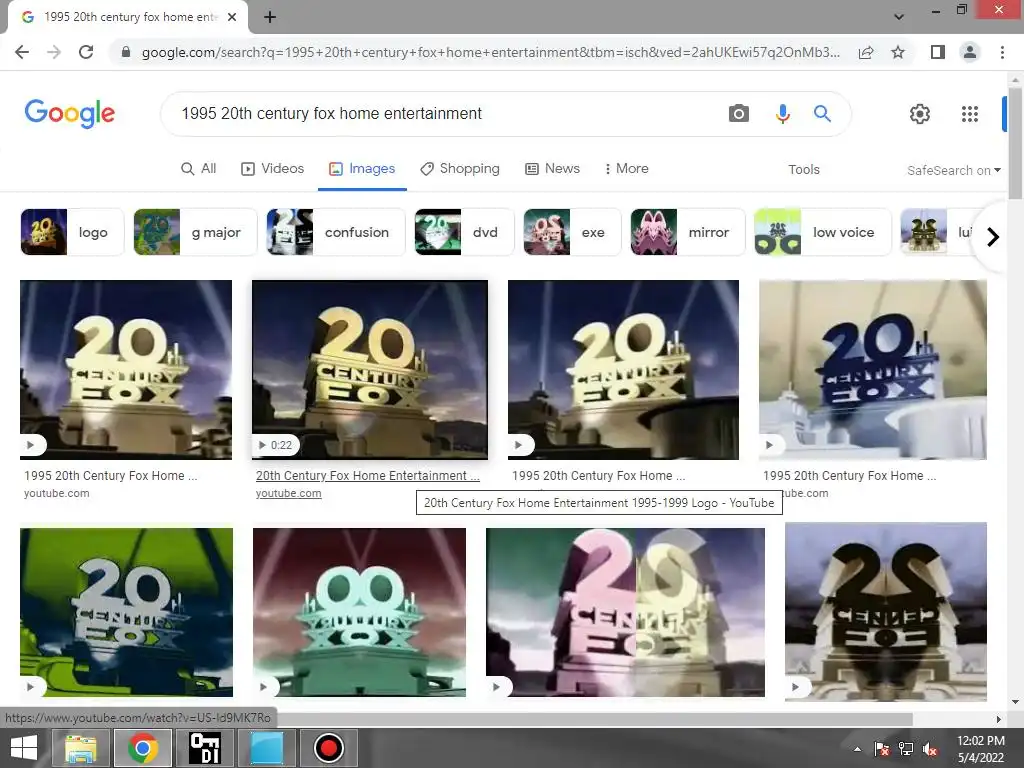
Task: Open the pink split Fox logo thumbnail
Action: pyautogui.click(x=625, y=613)
